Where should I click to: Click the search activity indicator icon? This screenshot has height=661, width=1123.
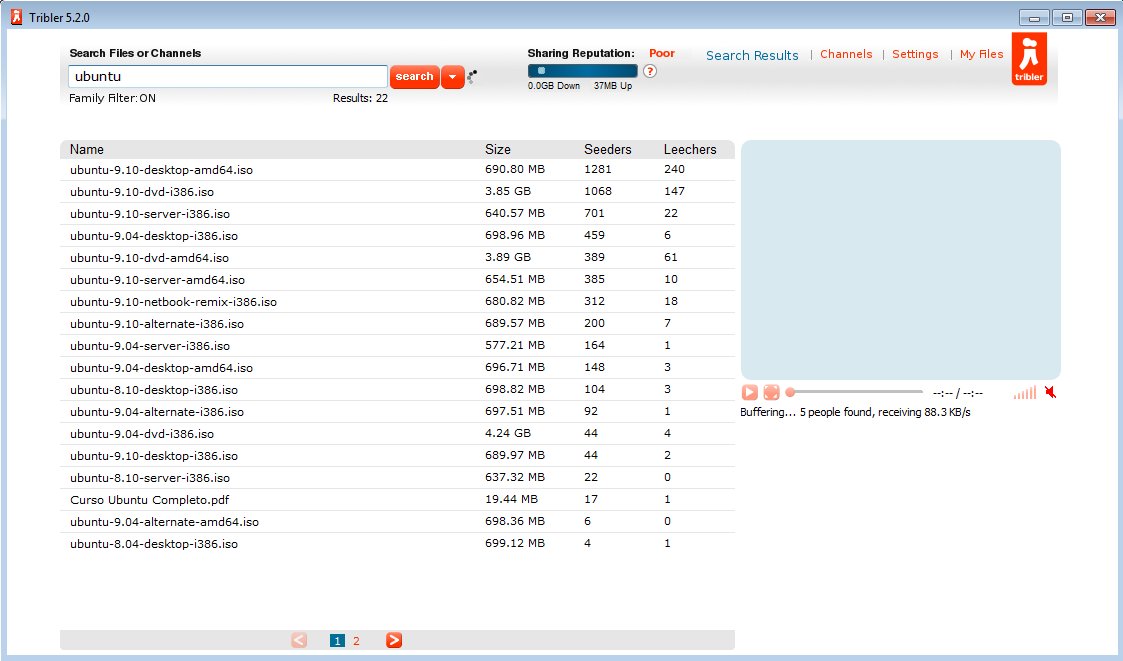(472, 76)
